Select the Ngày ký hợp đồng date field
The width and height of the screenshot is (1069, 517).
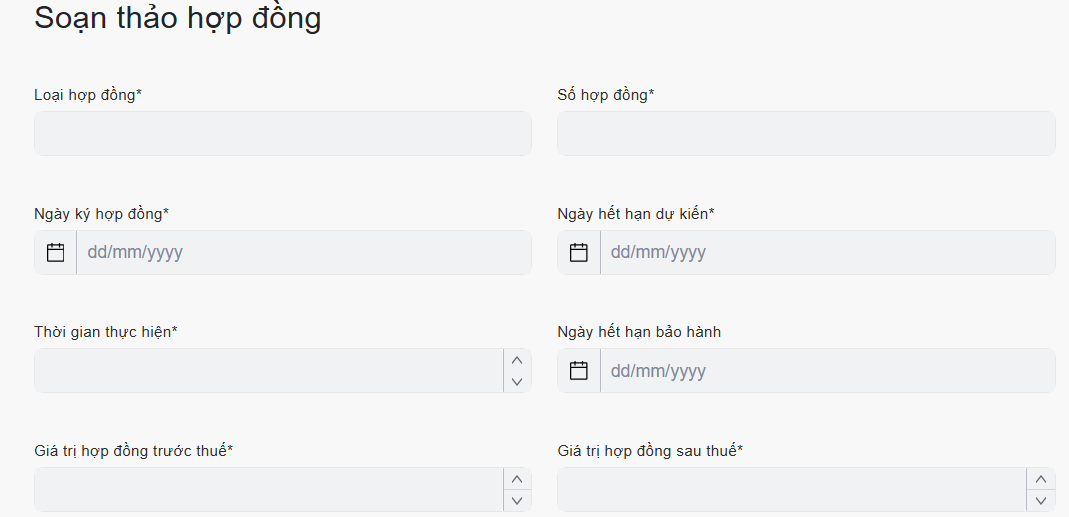[304, 252]
